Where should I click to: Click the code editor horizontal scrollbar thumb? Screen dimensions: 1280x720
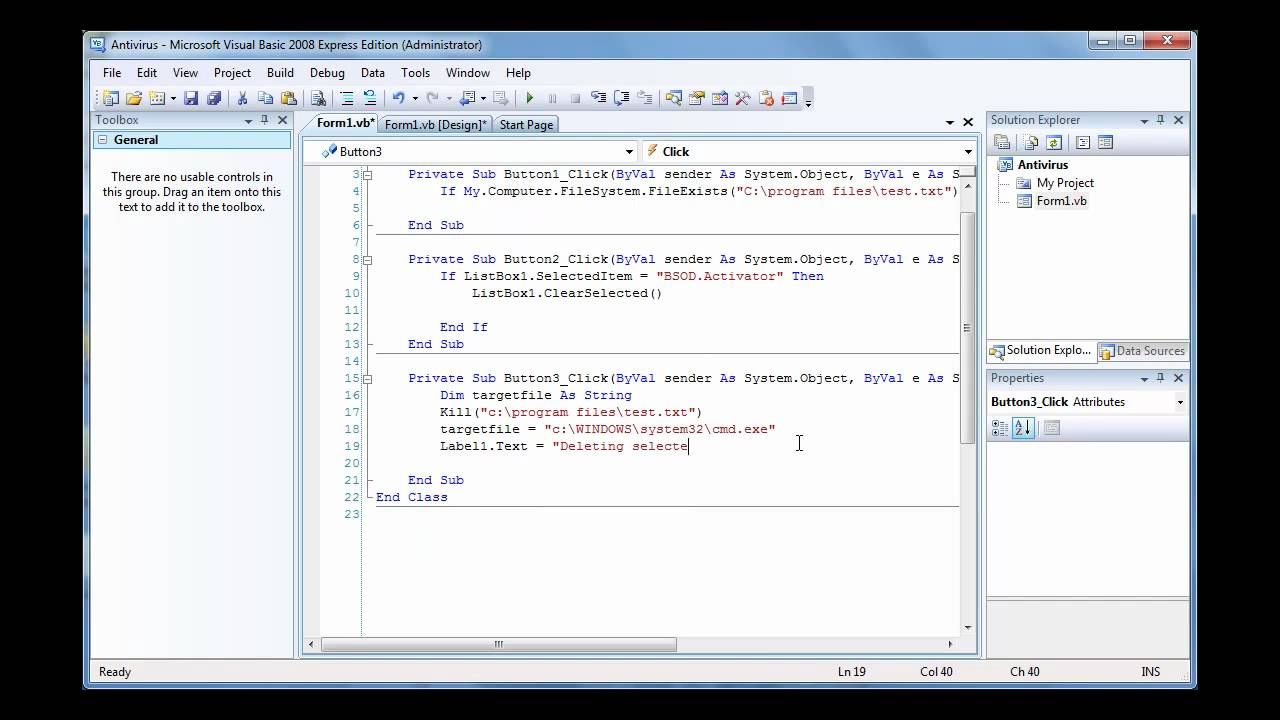pos(499,645)
